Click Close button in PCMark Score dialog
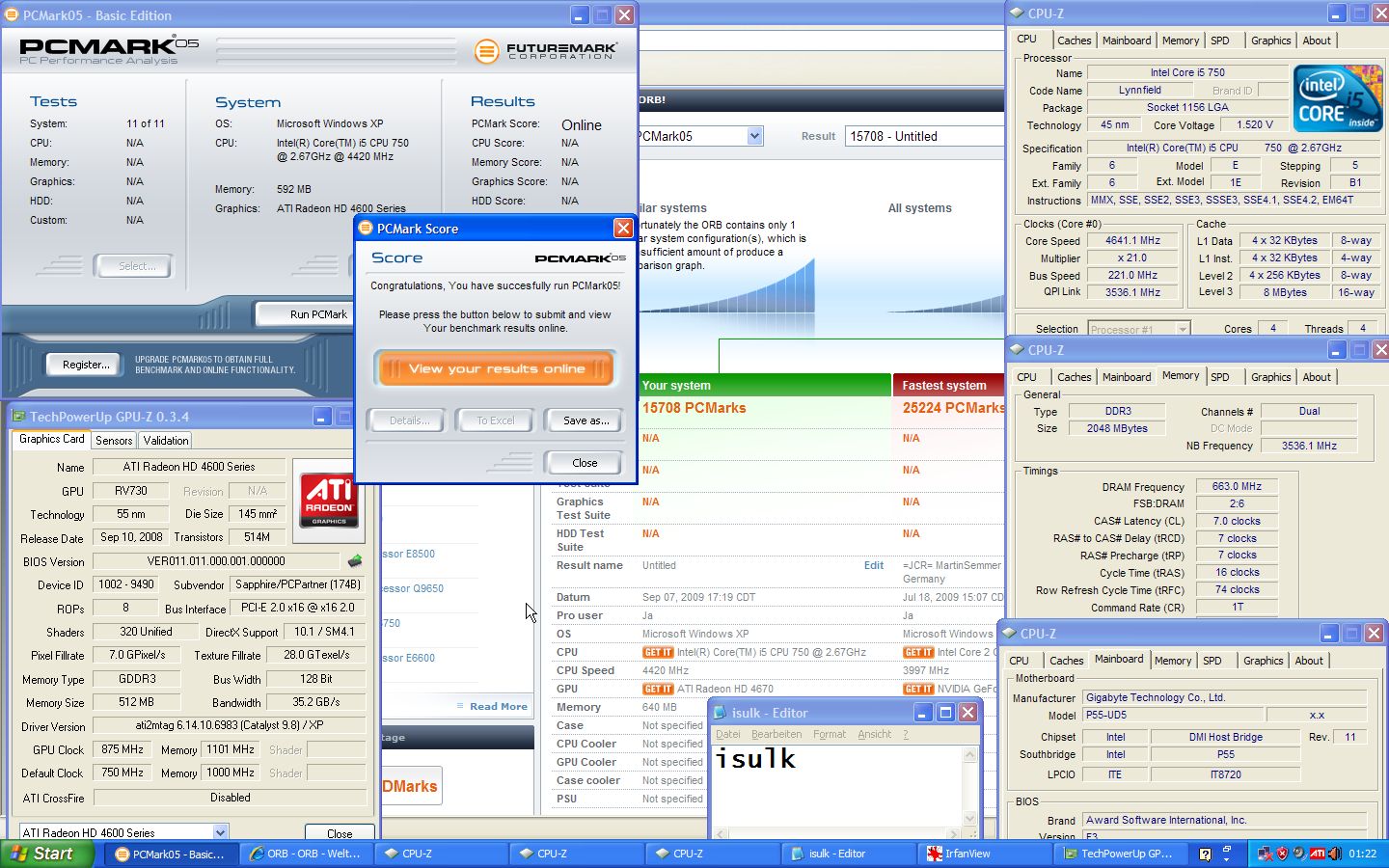The width and height of the screenshot is (1389, 868). click(585, 463)
